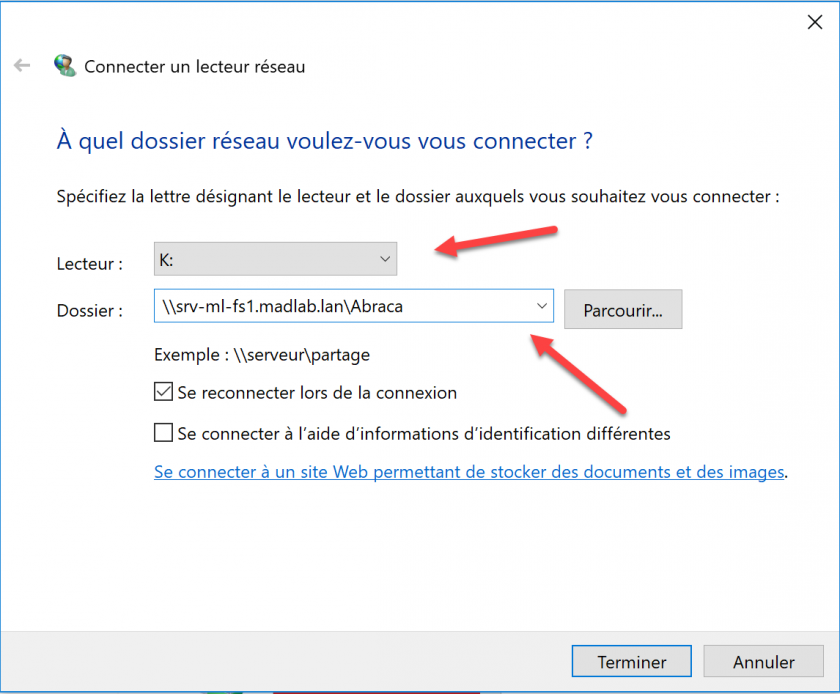This screenshot has height=694, width=840.
Task: Expand the chevron of the Lecteur dropdown
Action: (385, 259)
